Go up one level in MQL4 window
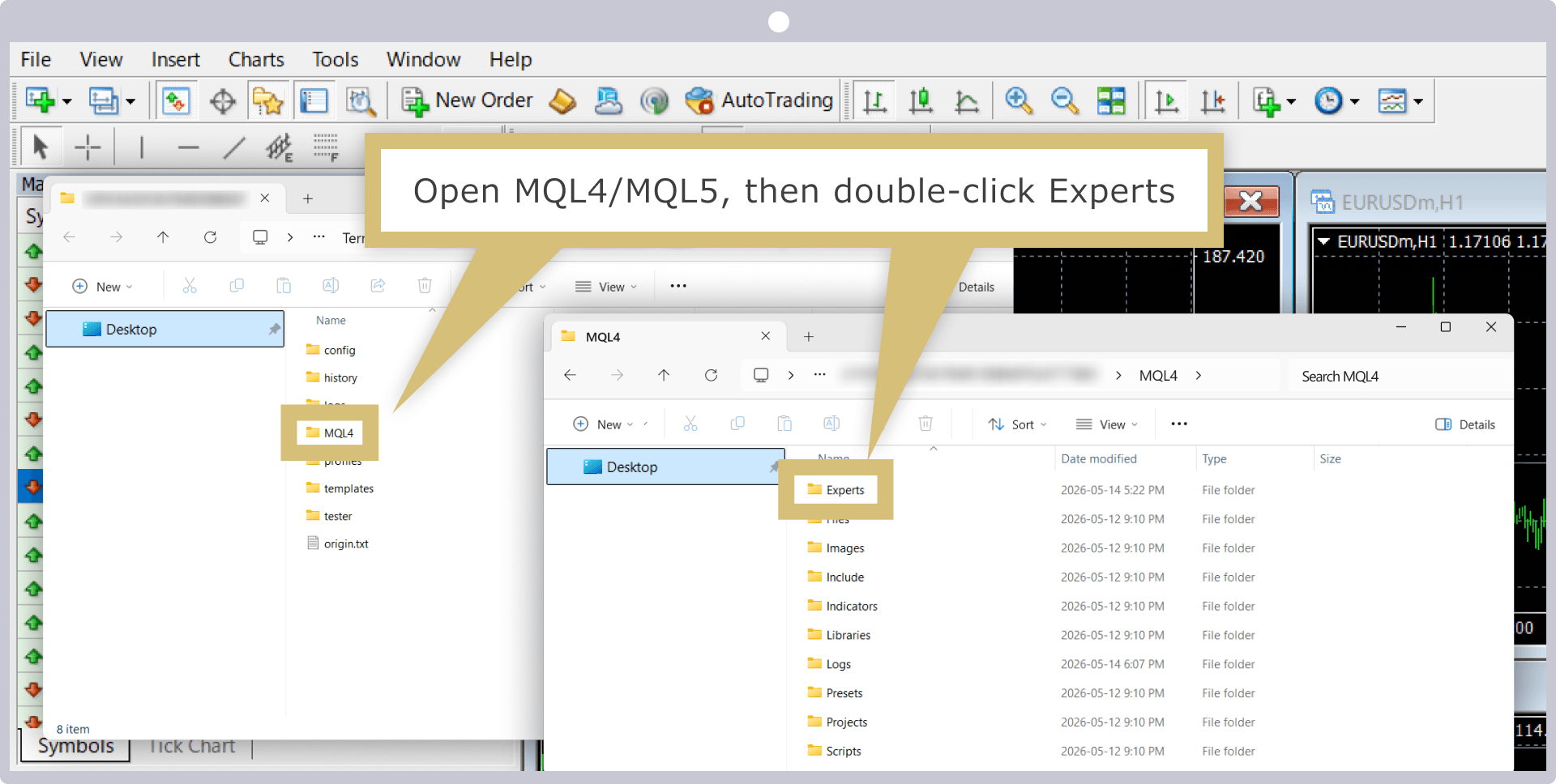The width and height of the screenshot is (1556, 784). click(664, 375)
